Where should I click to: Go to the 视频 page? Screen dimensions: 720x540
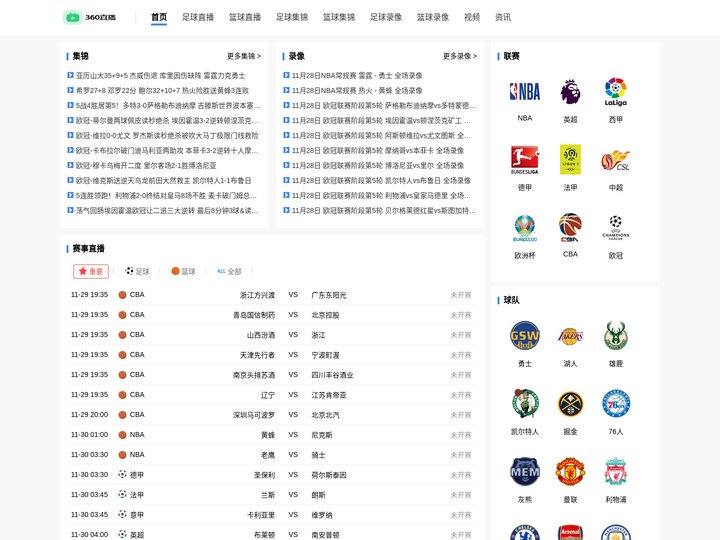pyautogui.click(x=472, y=17)
